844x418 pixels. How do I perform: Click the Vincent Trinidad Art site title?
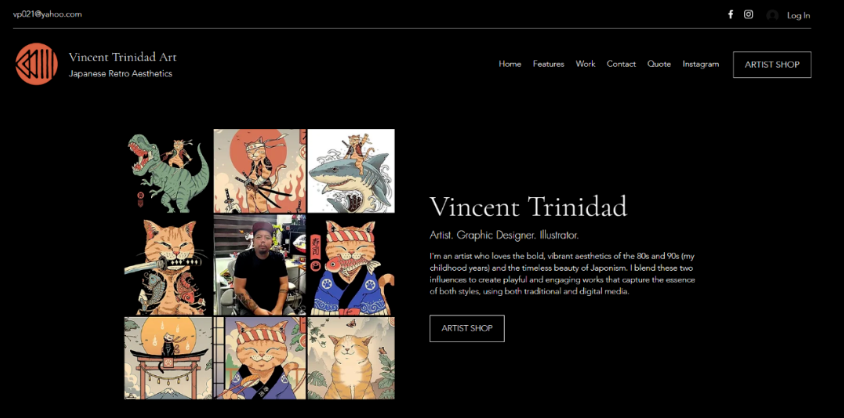122,57
